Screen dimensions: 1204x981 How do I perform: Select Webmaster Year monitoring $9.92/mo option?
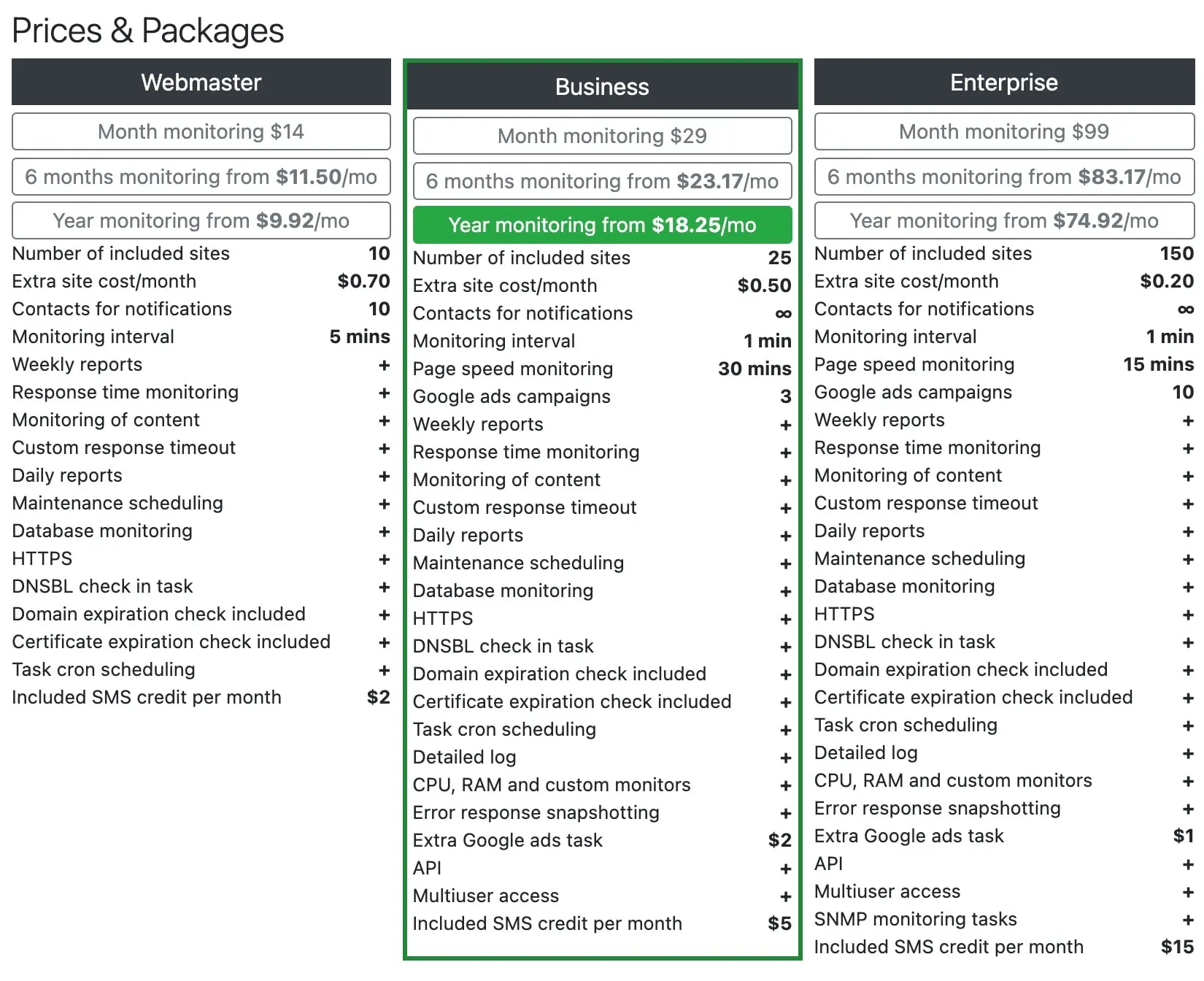201,220
